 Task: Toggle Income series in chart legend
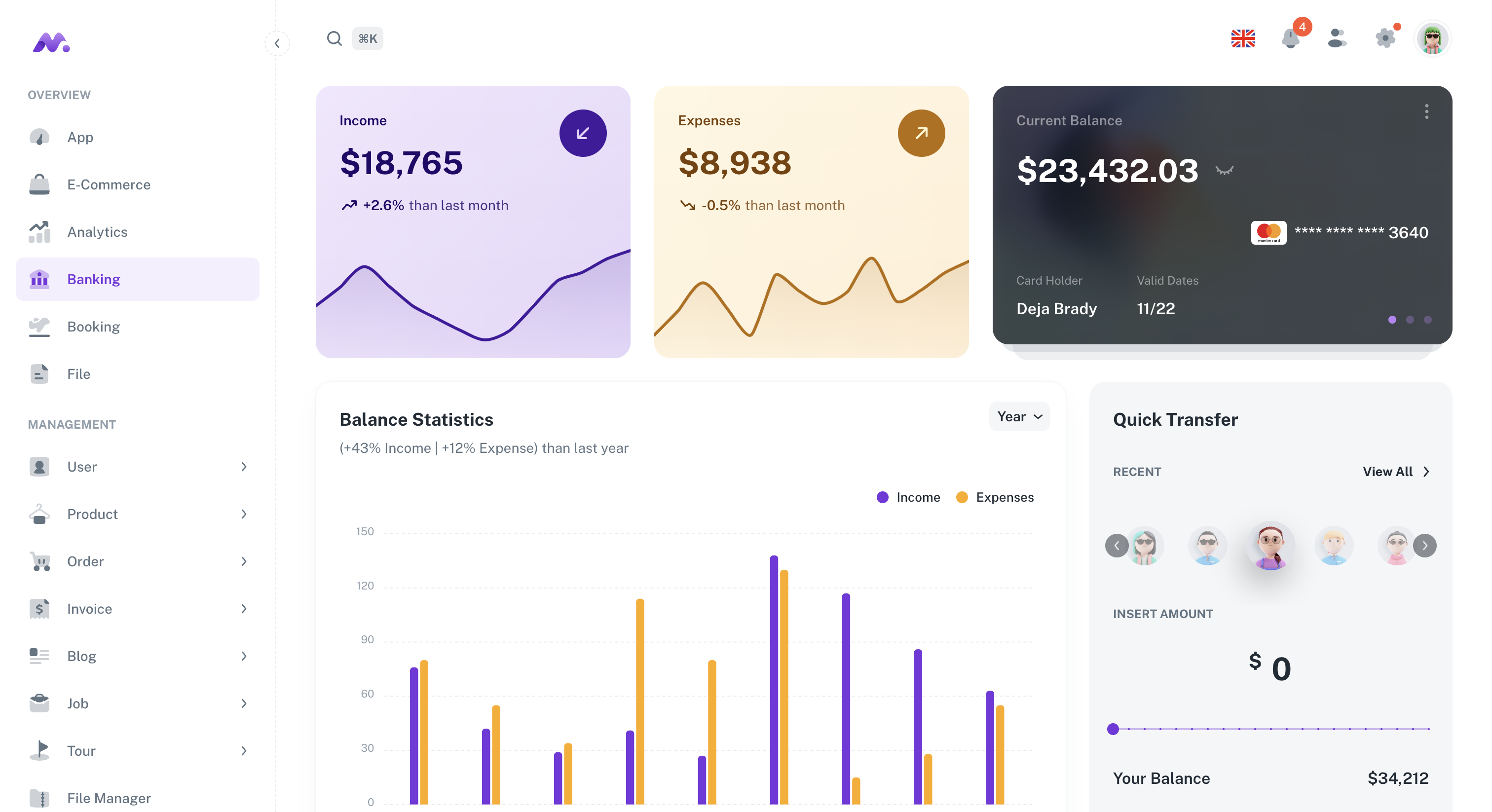tap(908, 497)
